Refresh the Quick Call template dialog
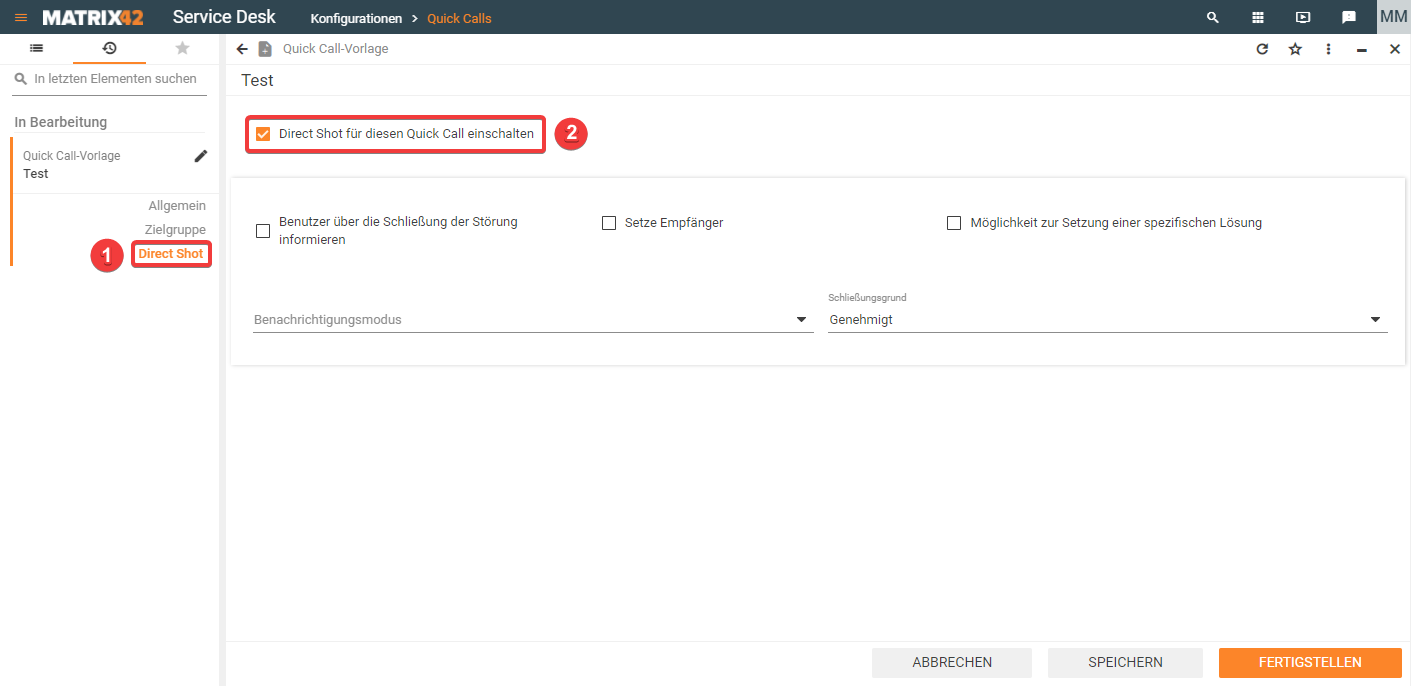The image size is (1411, 686). pos(1262,49)
